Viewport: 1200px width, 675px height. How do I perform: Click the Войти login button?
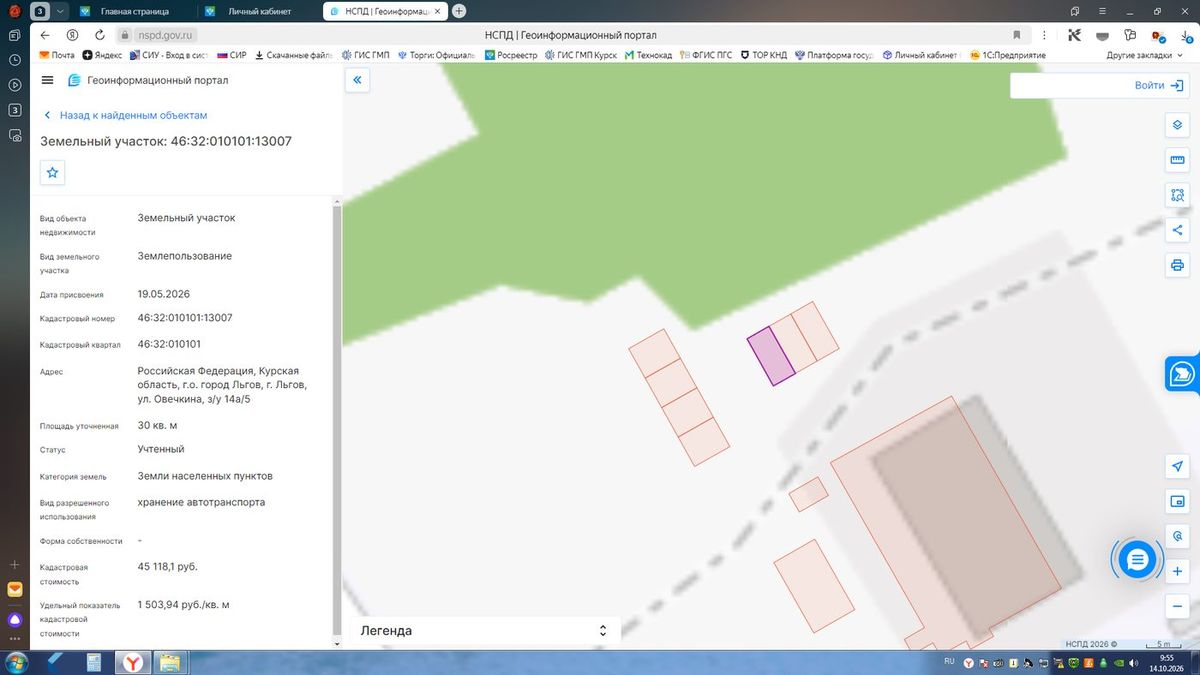tap(1159, 85)
